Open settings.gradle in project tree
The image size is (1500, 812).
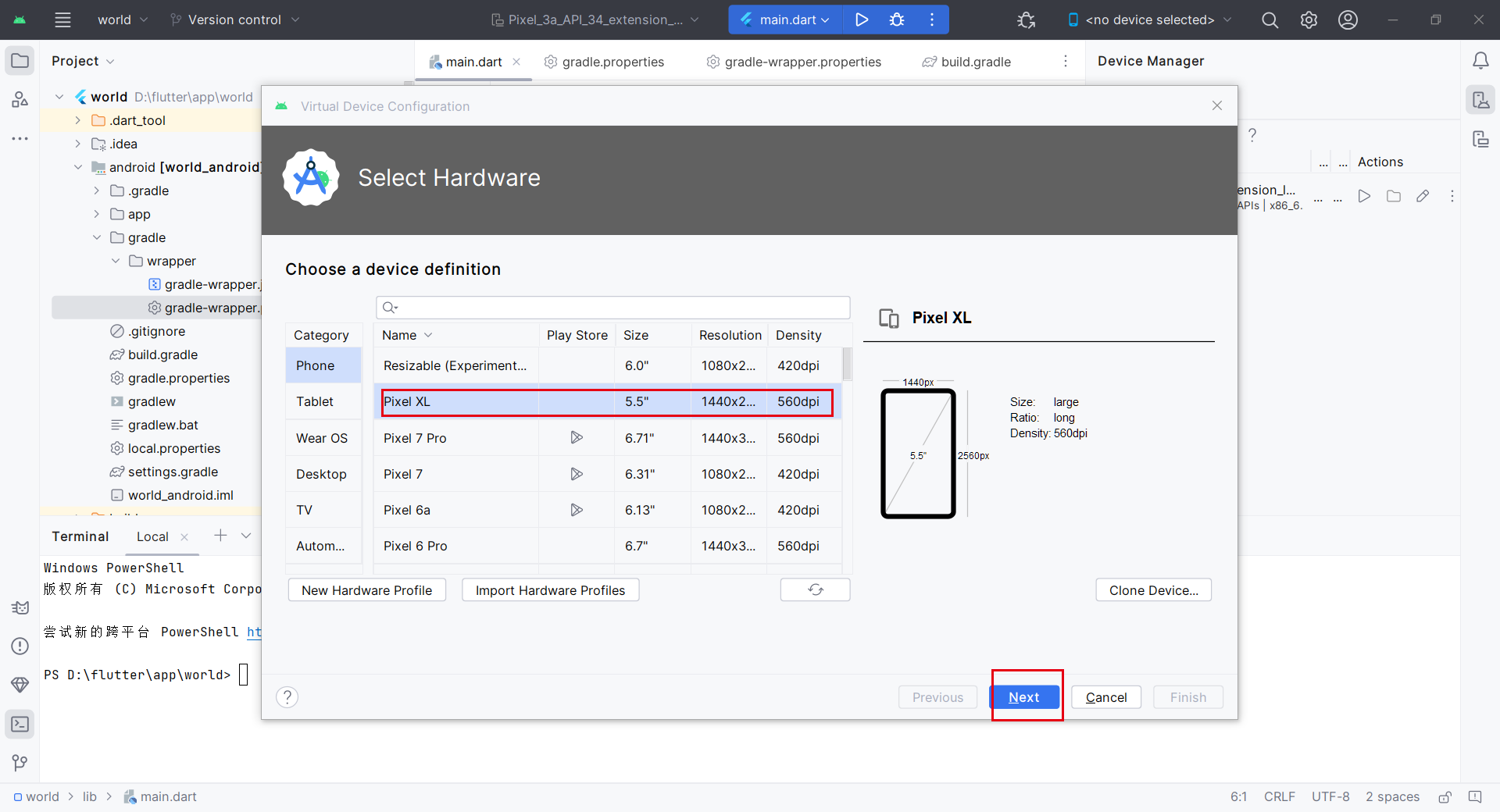[173, 472]
